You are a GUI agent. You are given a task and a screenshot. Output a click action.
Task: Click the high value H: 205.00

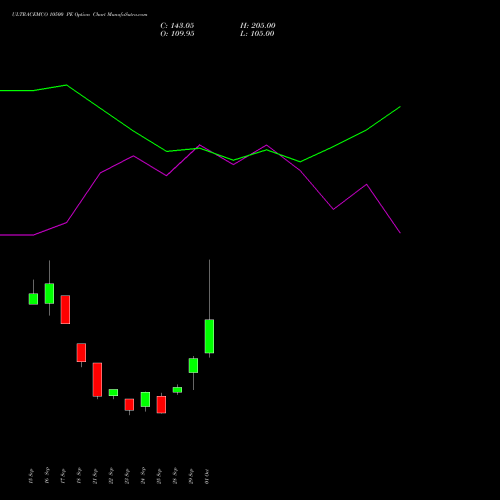coord(257,26)
